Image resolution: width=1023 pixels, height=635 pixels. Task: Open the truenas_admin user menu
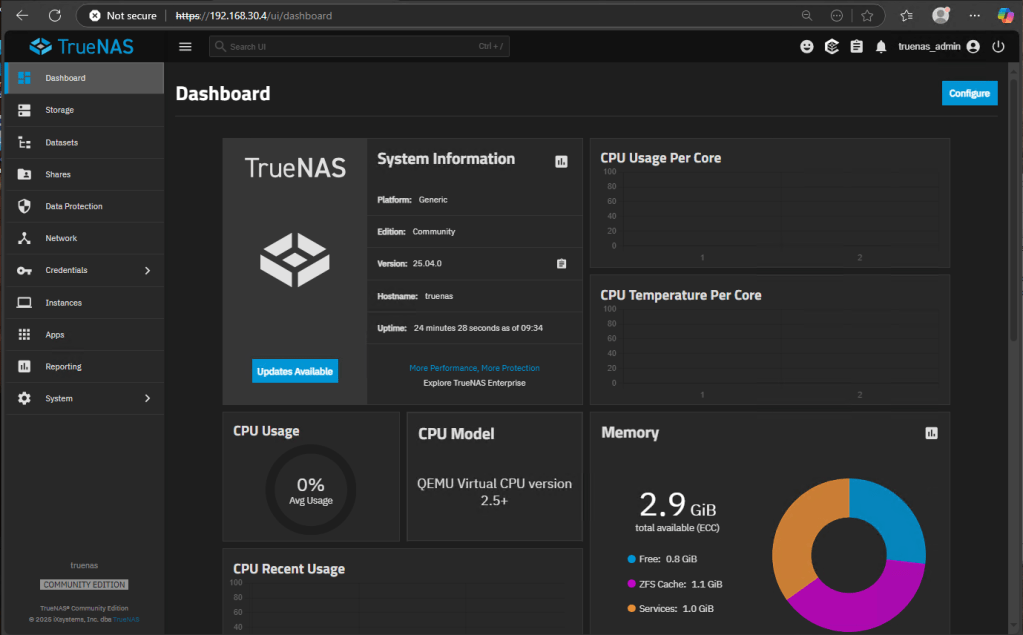pyautogui.click(x=938, y=46)
